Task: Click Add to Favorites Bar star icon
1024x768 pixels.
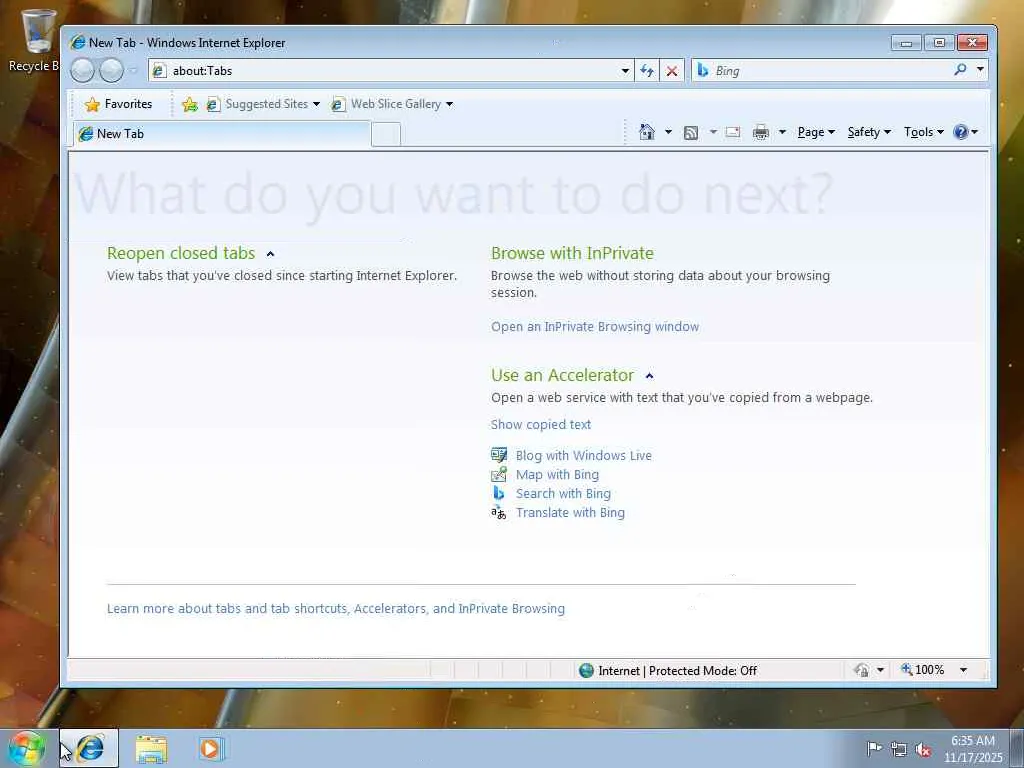Action: 190,104
